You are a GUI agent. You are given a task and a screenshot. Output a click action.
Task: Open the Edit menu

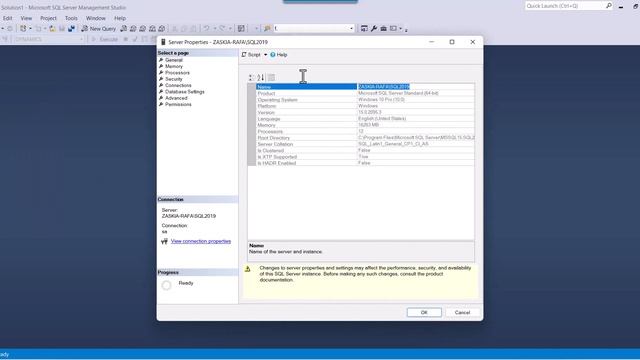pyautogui.click(x=7, y=18)
